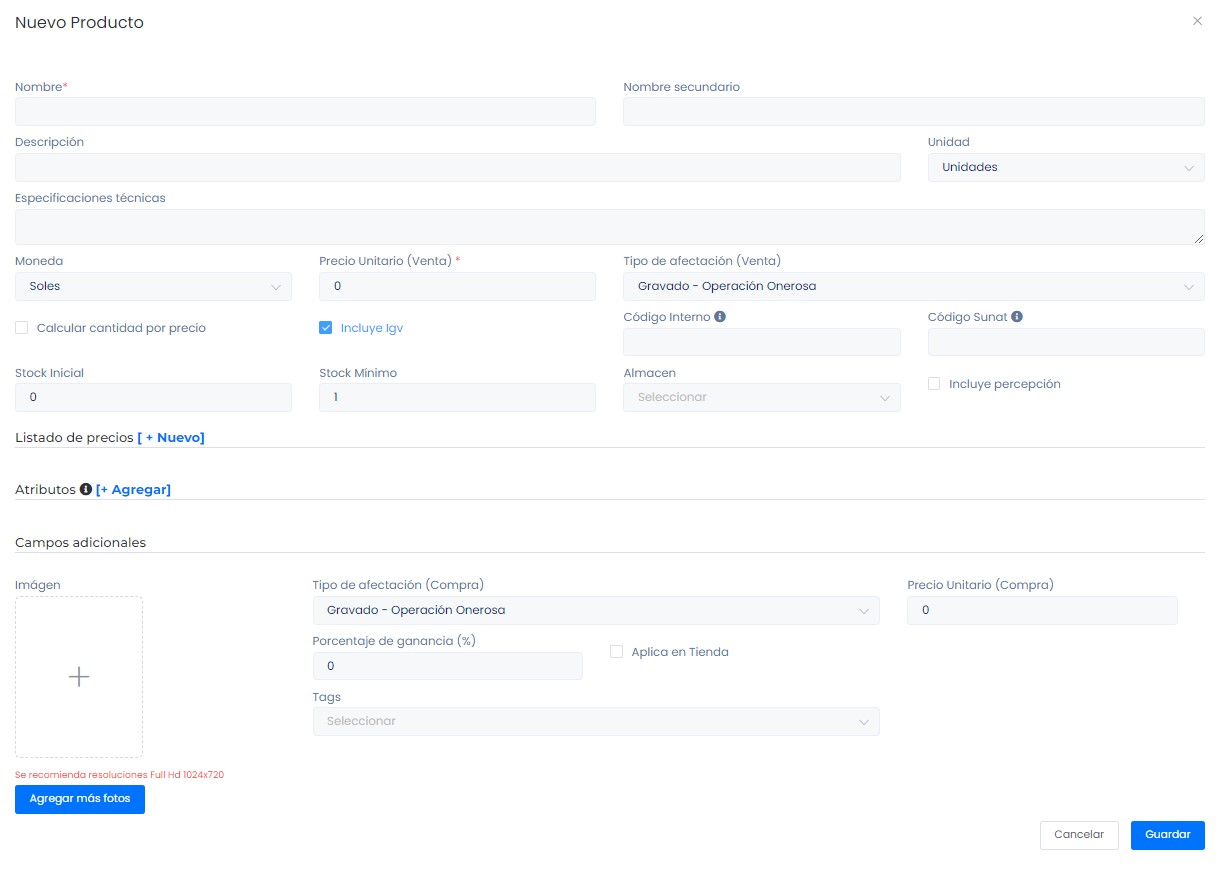Viewport: 1220px width, 871px height.
Task: Click the Agregar más fotos button
Action: [80, 799]
